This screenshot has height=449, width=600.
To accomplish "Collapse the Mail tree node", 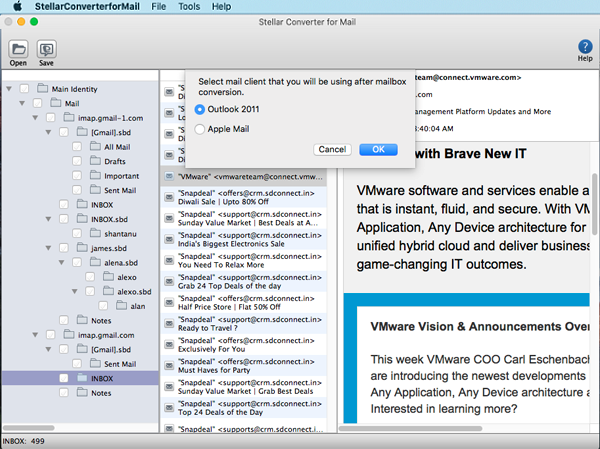I will (22, 103).
